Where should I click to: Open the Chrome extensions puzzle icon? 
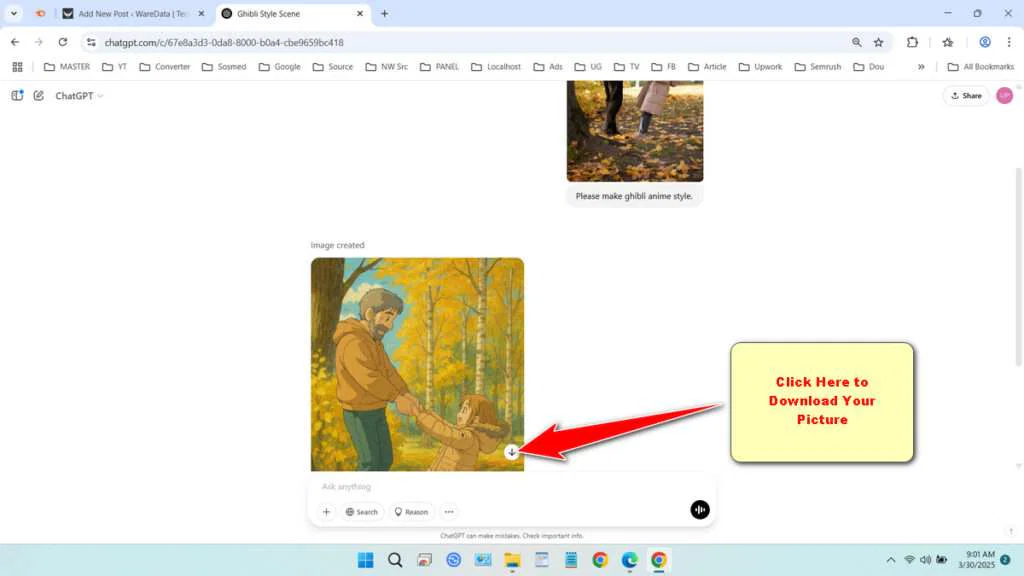[x=911, y=43]
